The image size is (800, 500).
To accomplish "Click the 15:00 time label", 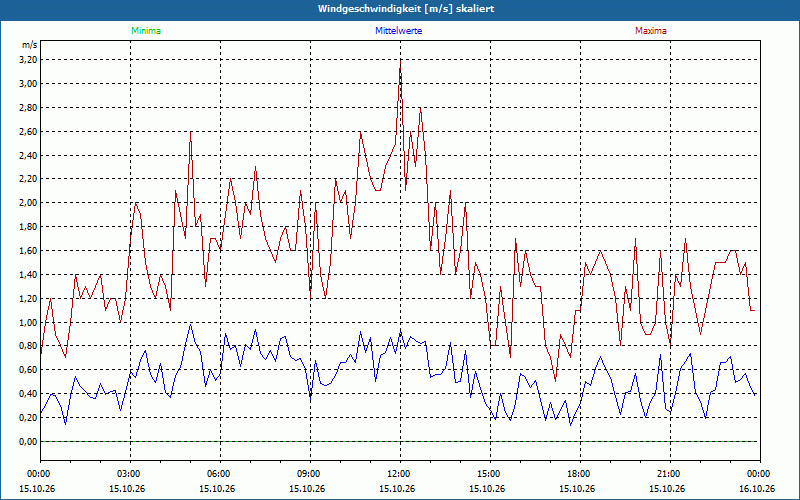I will click(490, 474).
